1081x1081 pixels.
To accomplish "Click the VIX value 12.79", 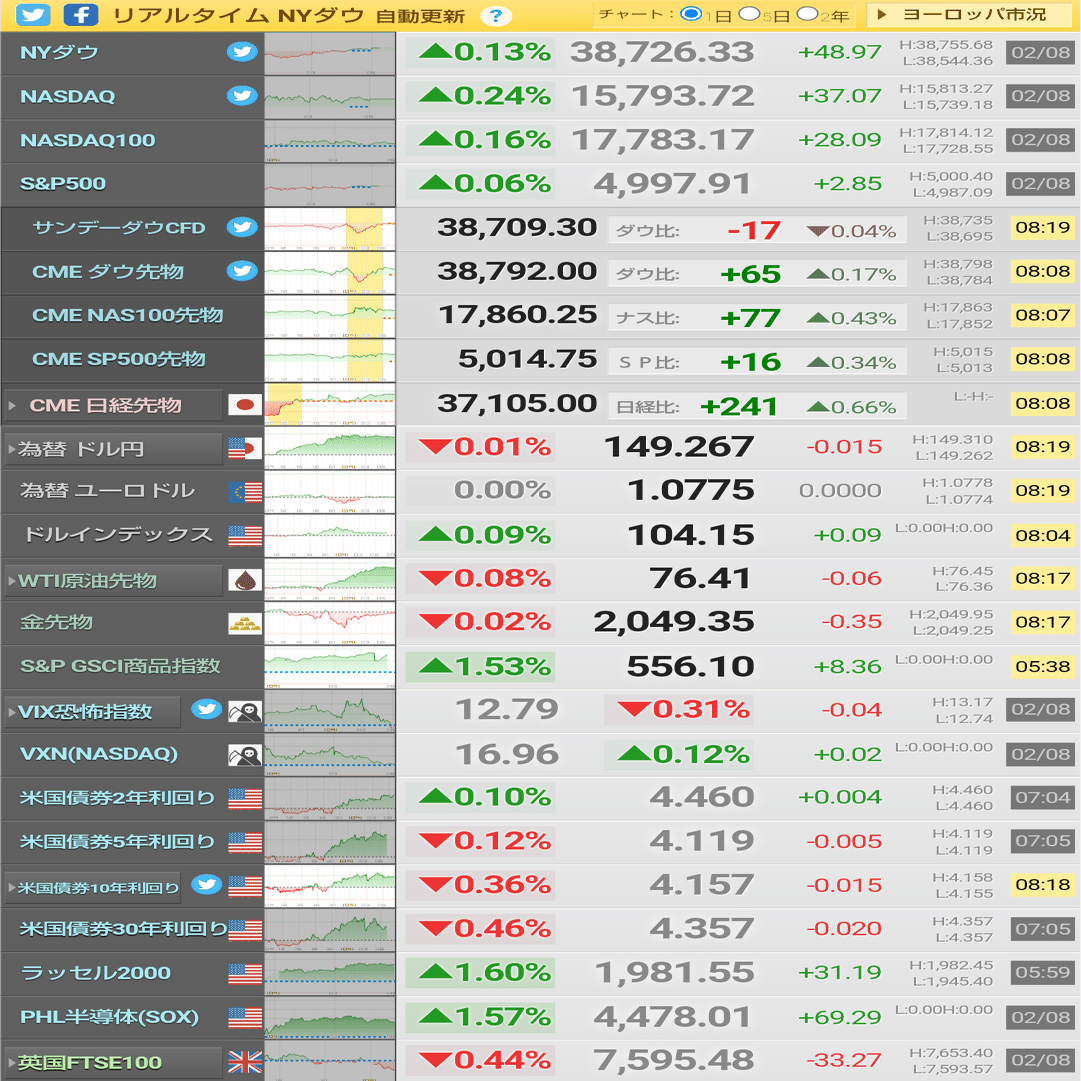I will click(507, 709).
